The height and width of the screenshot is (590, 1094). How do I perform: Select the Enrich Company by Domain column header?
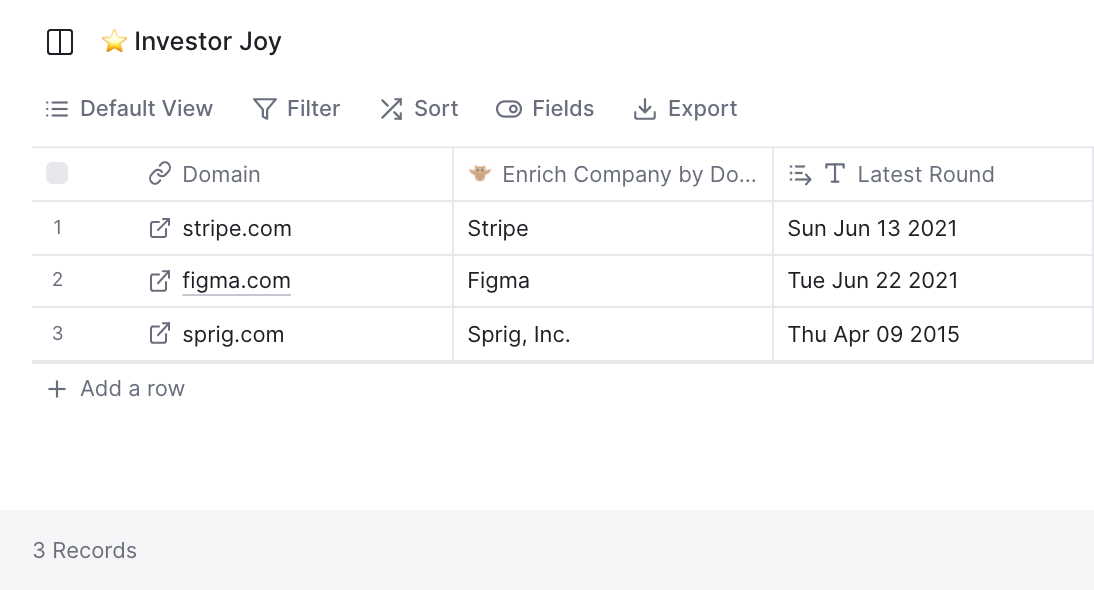[613, 174]
